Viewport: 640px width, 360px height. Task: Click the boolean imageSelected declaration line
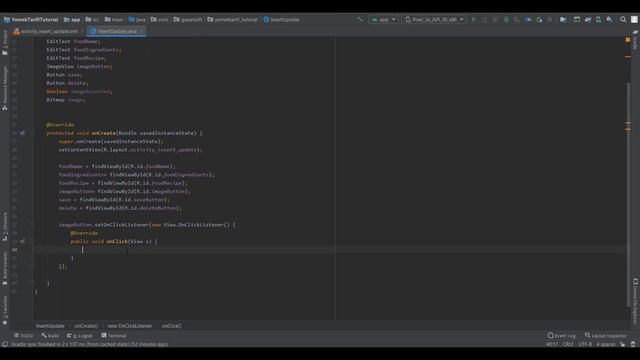point(79,91)
